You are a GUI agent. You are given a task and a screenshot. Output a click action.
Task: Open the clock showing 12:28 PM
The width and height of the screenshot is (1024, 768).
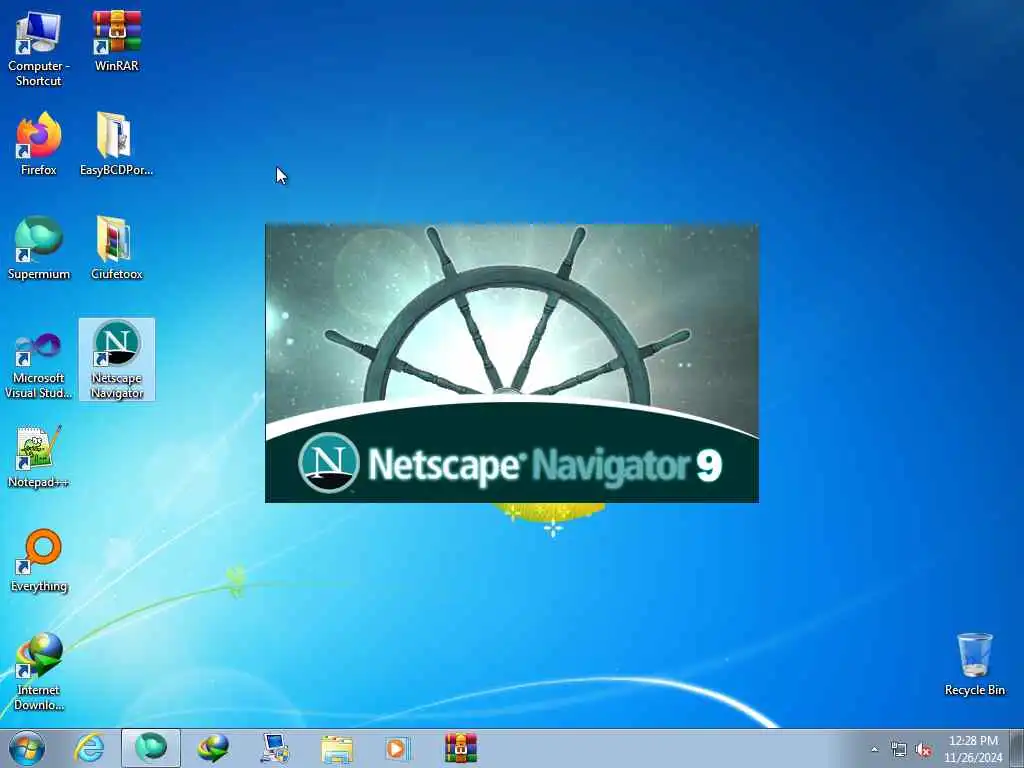click(x=973, y=748)
